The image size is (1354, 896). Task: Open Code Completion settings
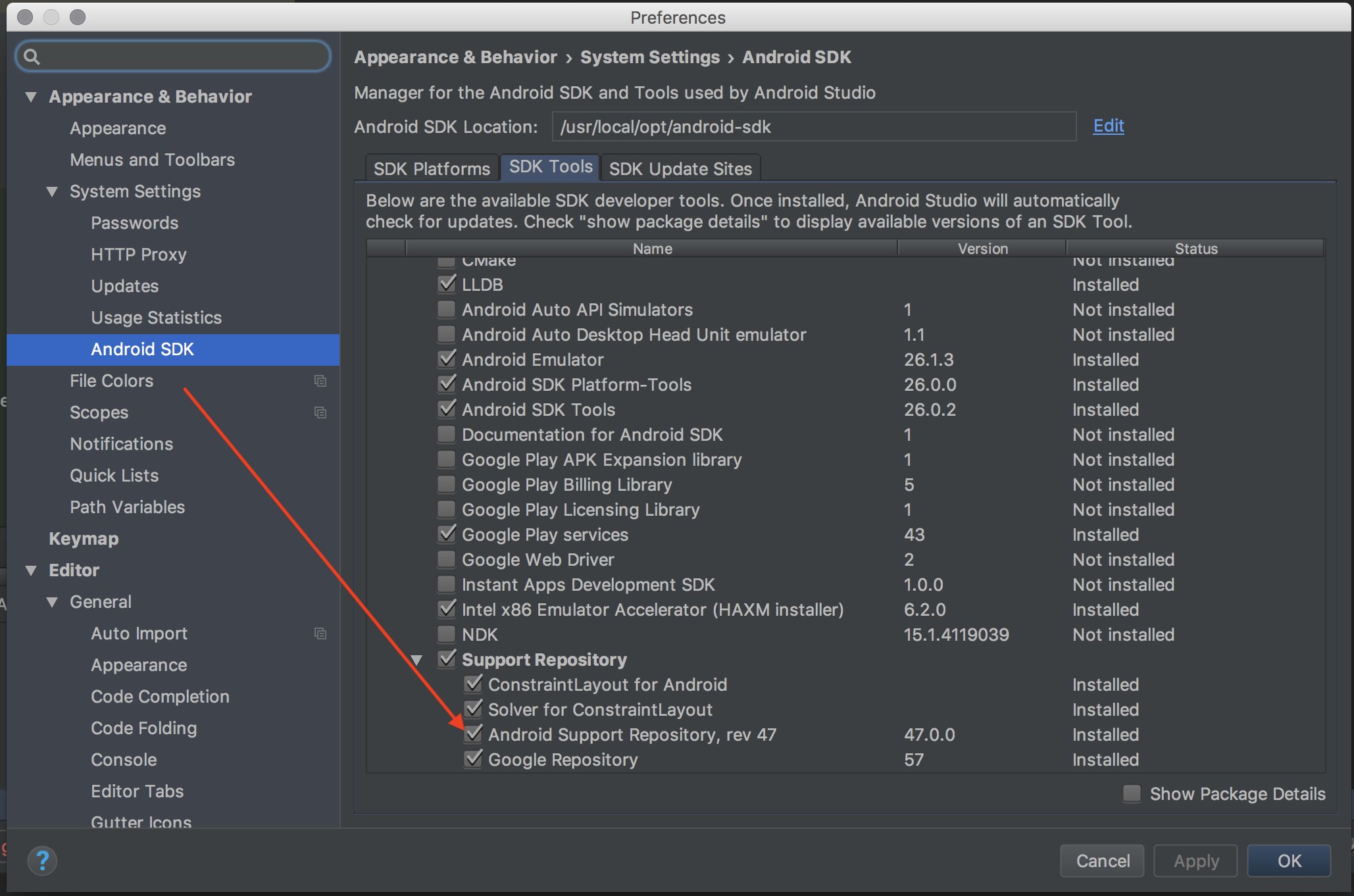click(160, 697)
